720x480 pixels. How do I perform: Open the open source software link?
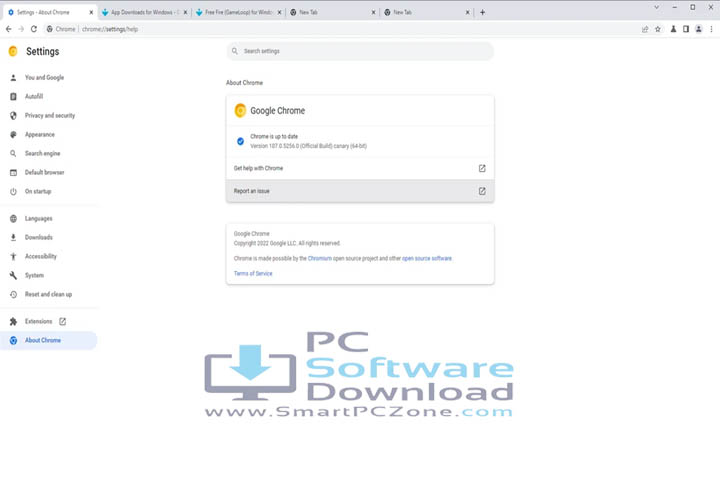[x=427, y=259]
